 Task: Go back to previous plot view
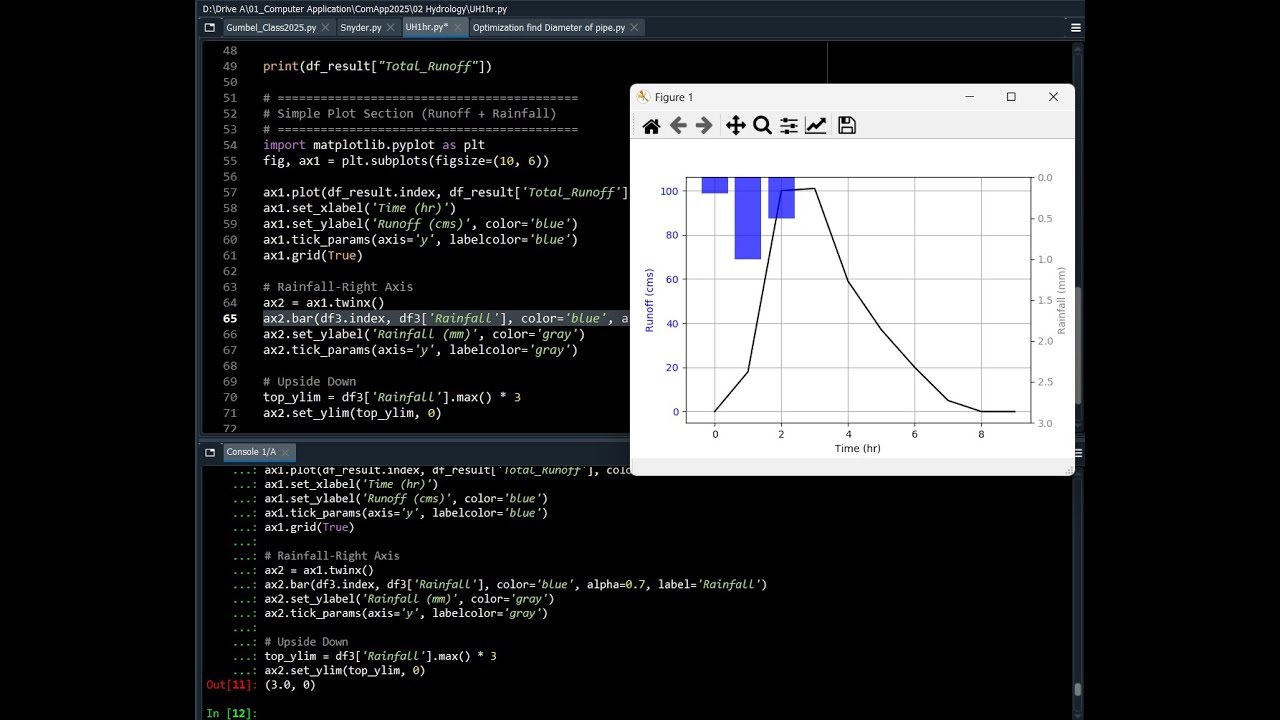pos(678,126)
